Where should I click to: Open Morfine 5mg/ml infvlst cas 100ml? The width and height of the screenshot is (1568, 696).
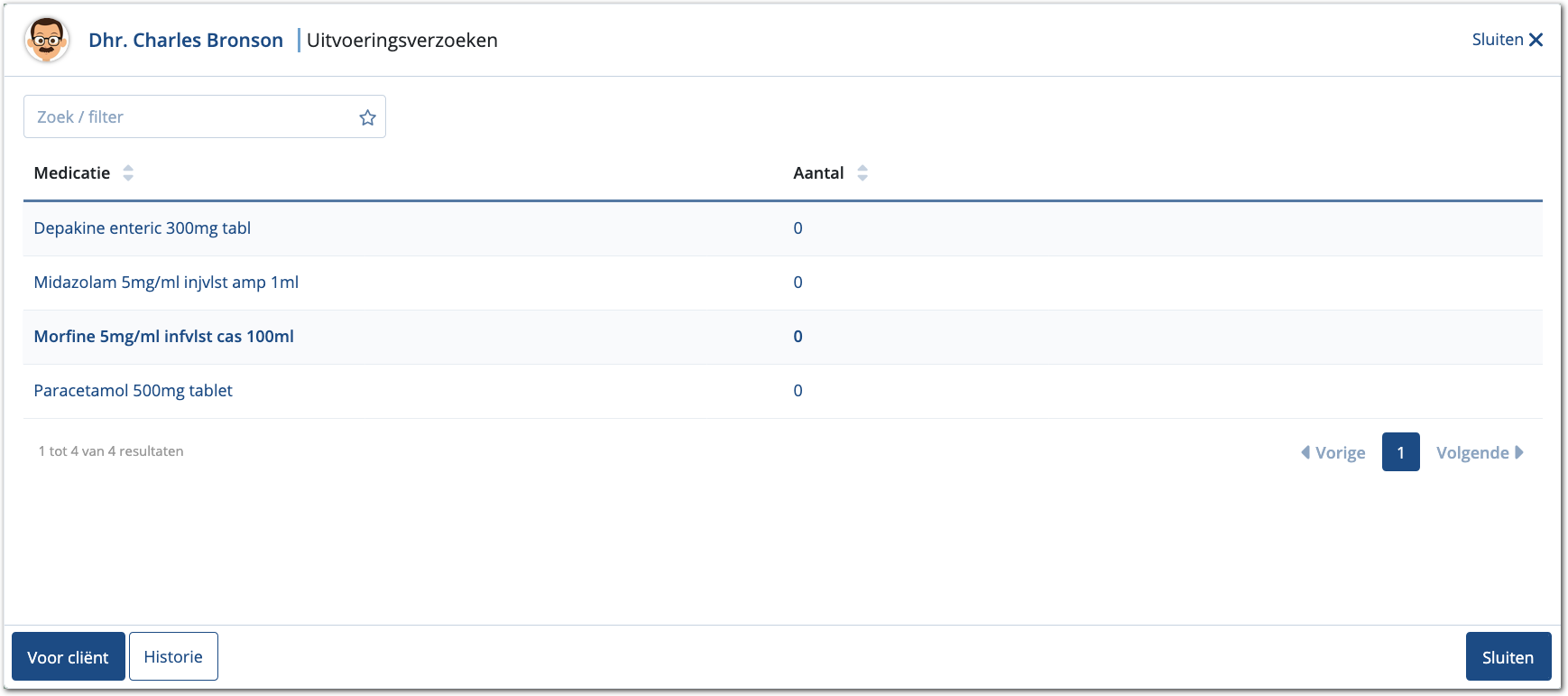click(164, 337)
